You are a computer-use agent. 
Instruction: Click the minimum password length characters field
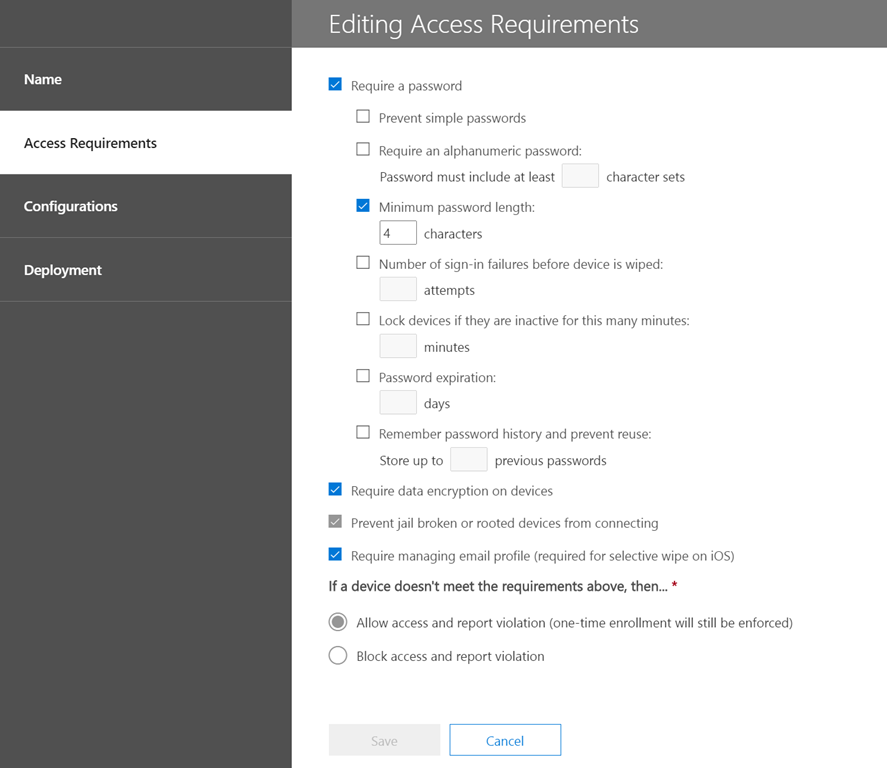pyautogui.click(x=398, y=233)
